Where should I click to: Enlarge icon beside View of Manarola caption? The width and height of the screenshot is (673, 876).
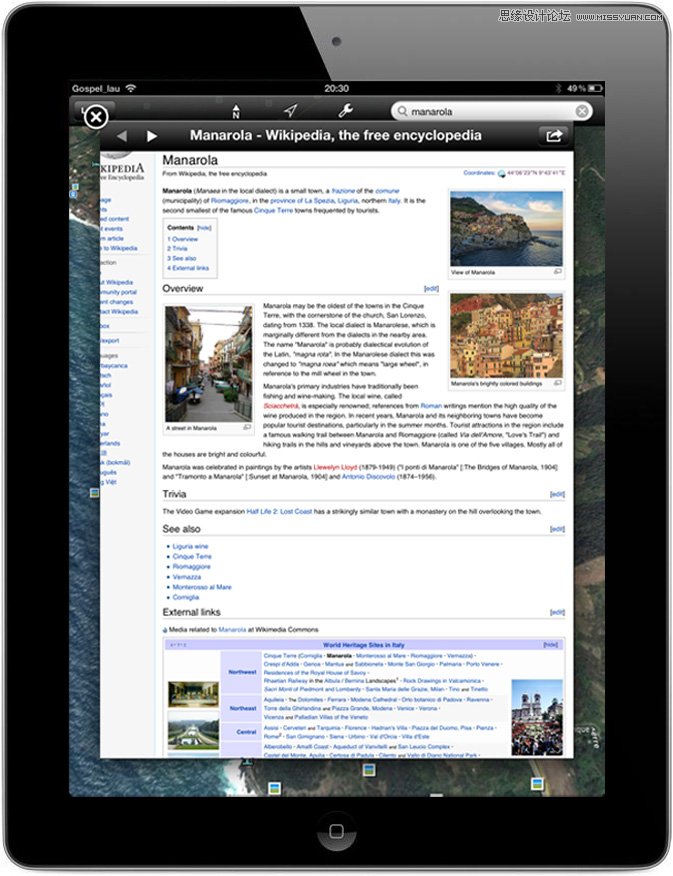(557, 272)
